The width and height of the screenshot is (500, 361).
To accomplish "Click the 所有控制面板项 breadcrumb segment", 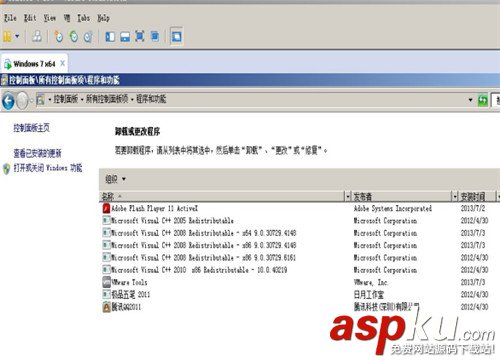I will 107,99.
